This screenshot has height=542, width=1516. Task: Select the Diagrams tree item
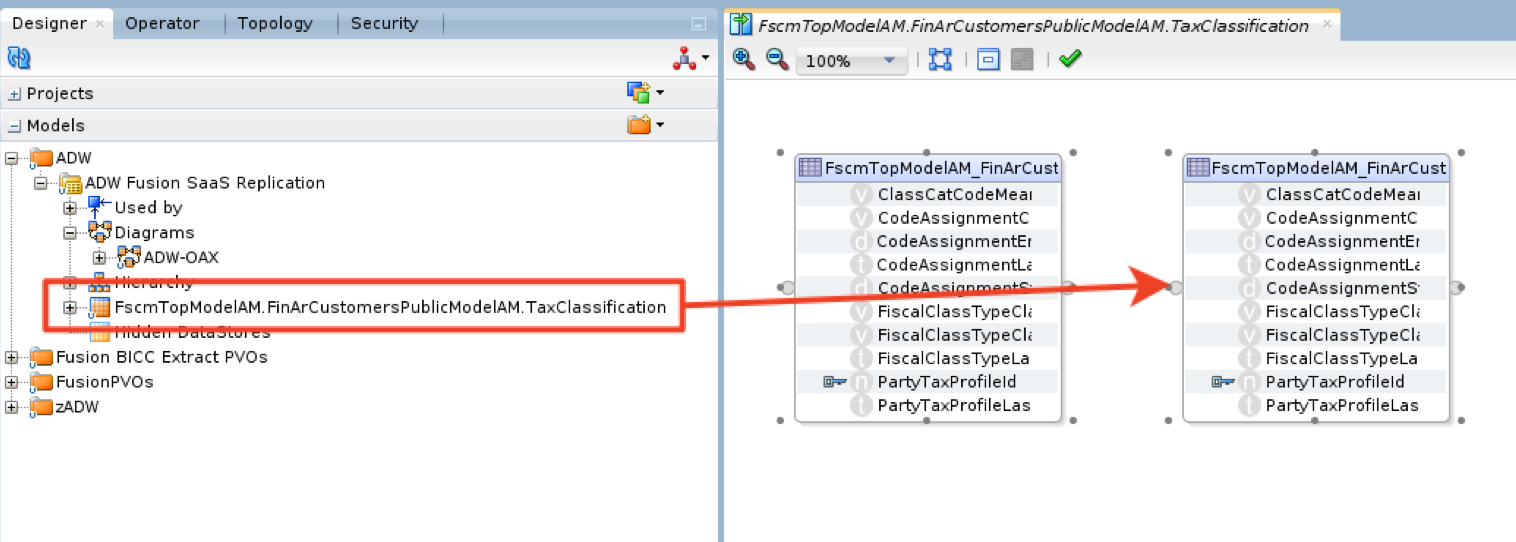(x=154, y=233)
